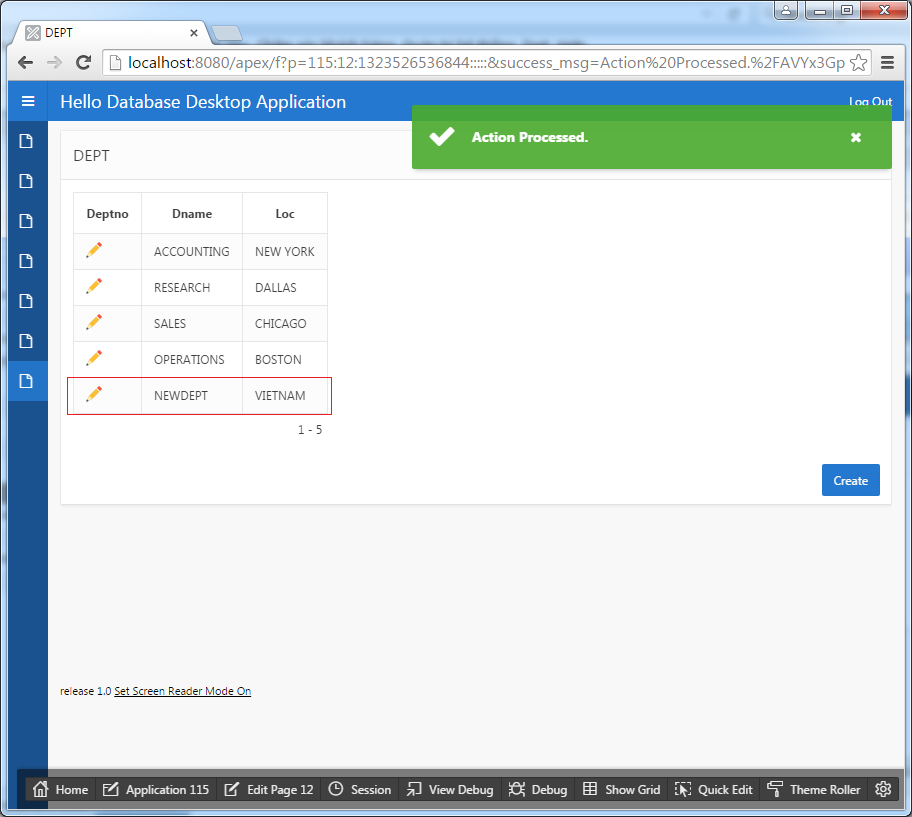Edit the OPERATIONS row with pencil icon

click(94, 358)
